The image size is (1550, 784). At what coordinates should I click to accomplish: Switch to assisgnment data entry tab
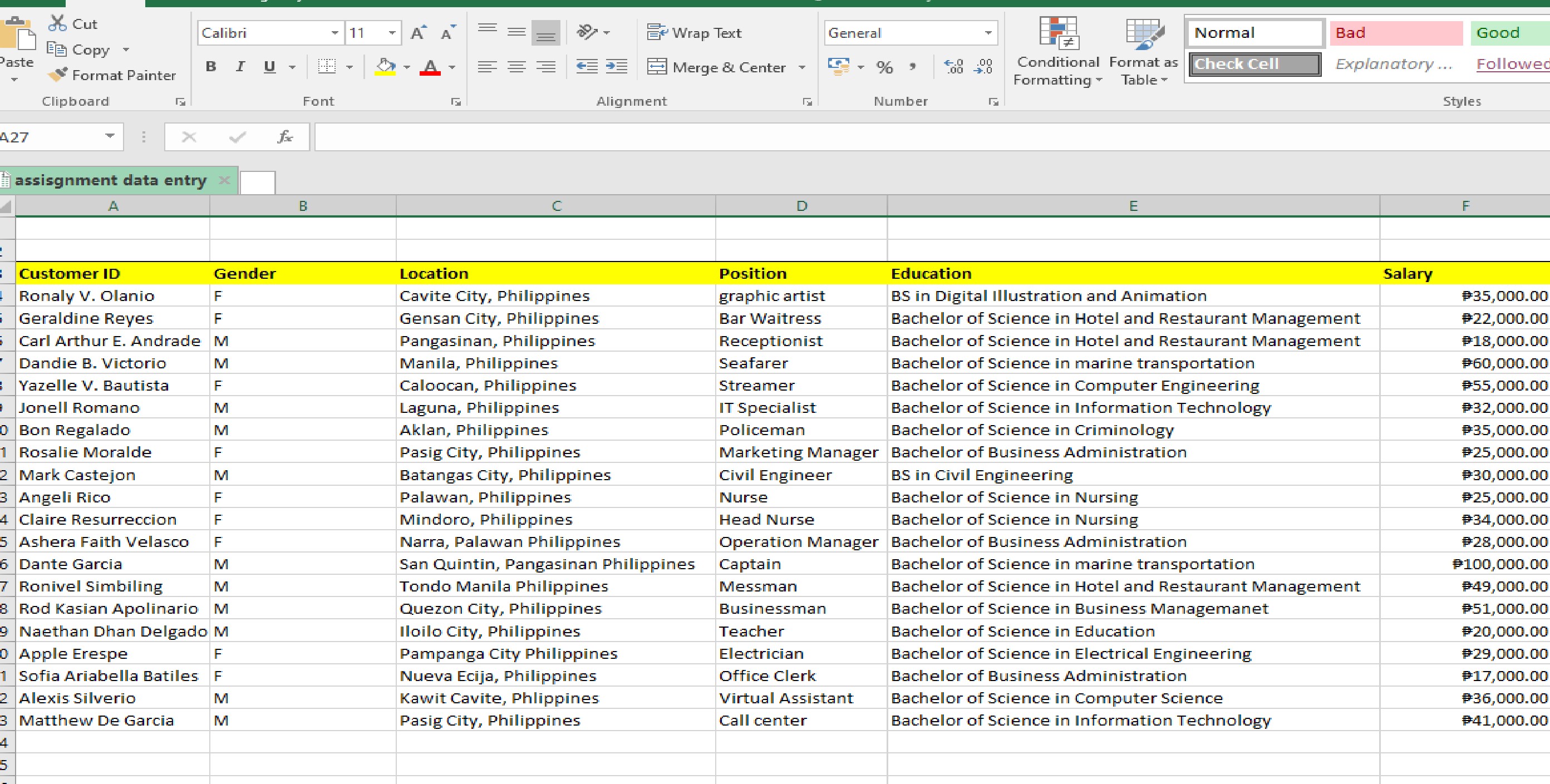(x=110, y=180)
